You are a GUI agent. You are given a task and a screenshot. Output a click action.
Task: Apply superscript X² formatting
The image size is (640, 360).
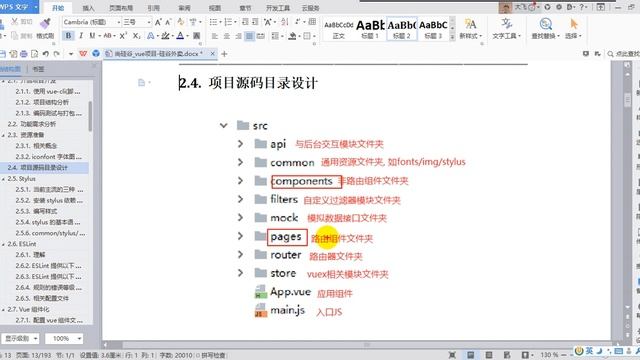pyautogui.click(x=123, y=36)
